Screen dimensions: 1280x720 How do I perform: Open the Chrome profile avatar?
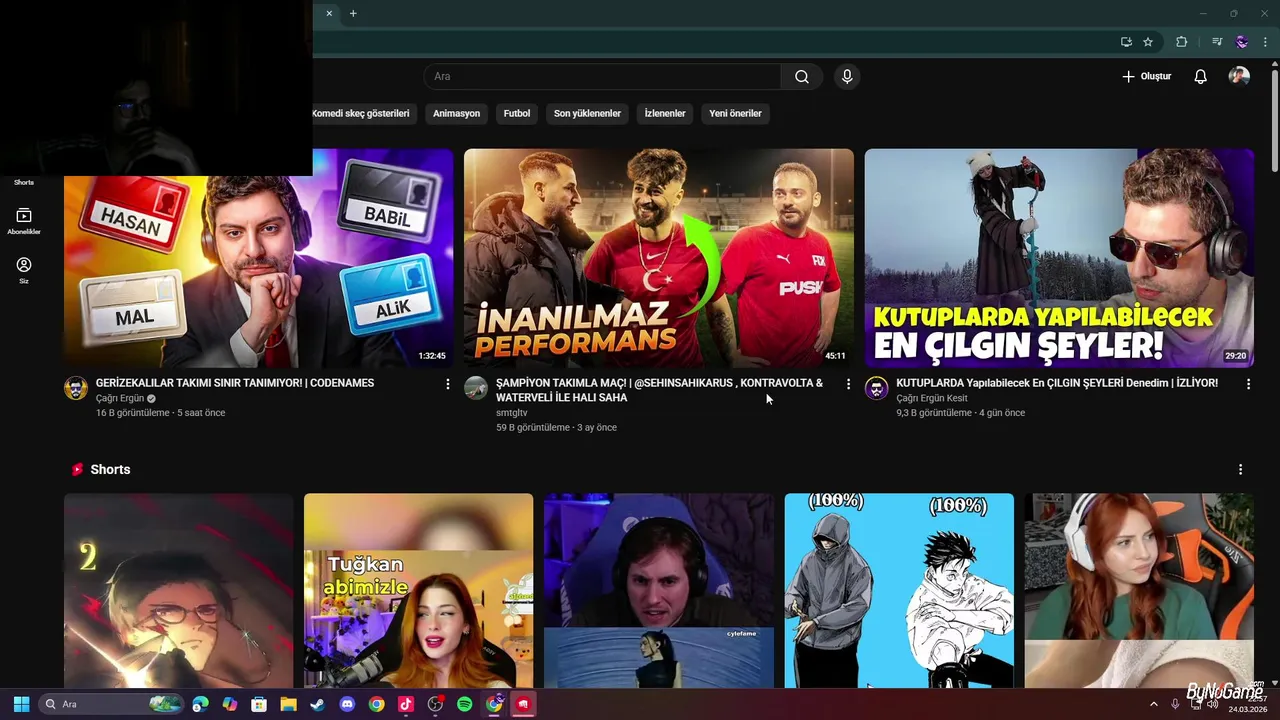click(1242, 42)
